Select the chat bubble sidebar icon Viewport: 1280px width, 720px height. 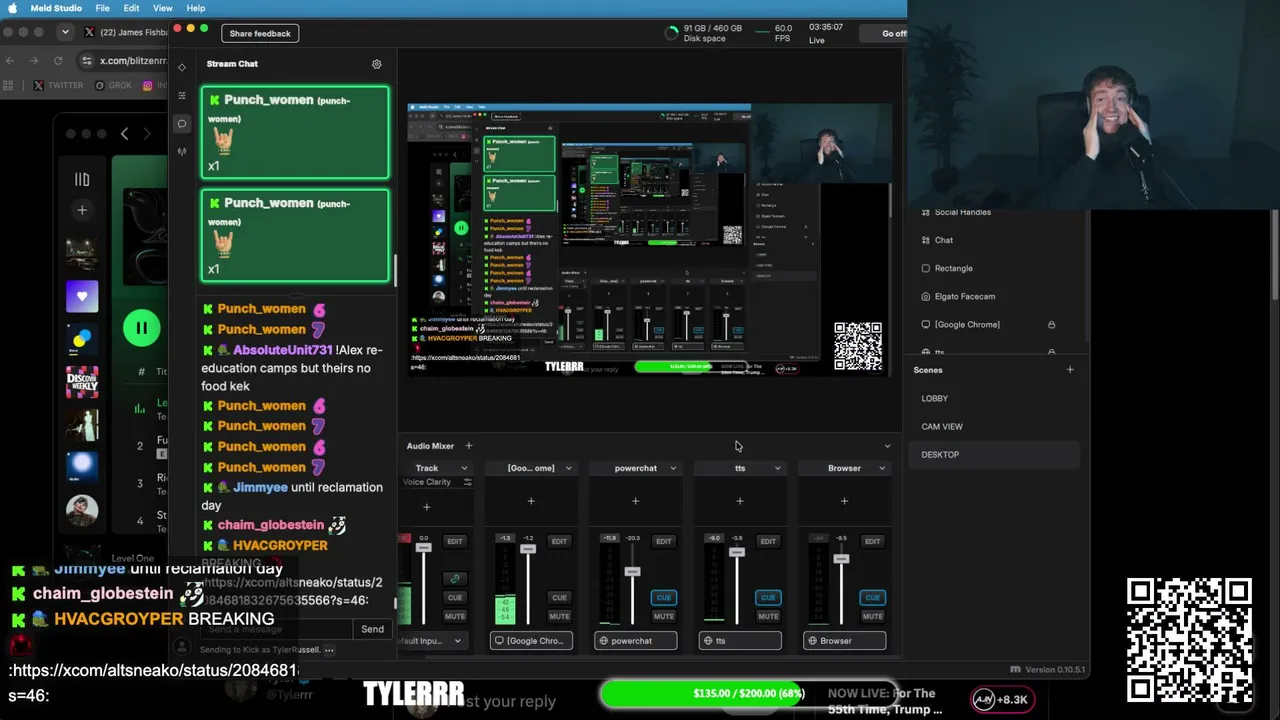pyautogui.click(x=182, y=124)
